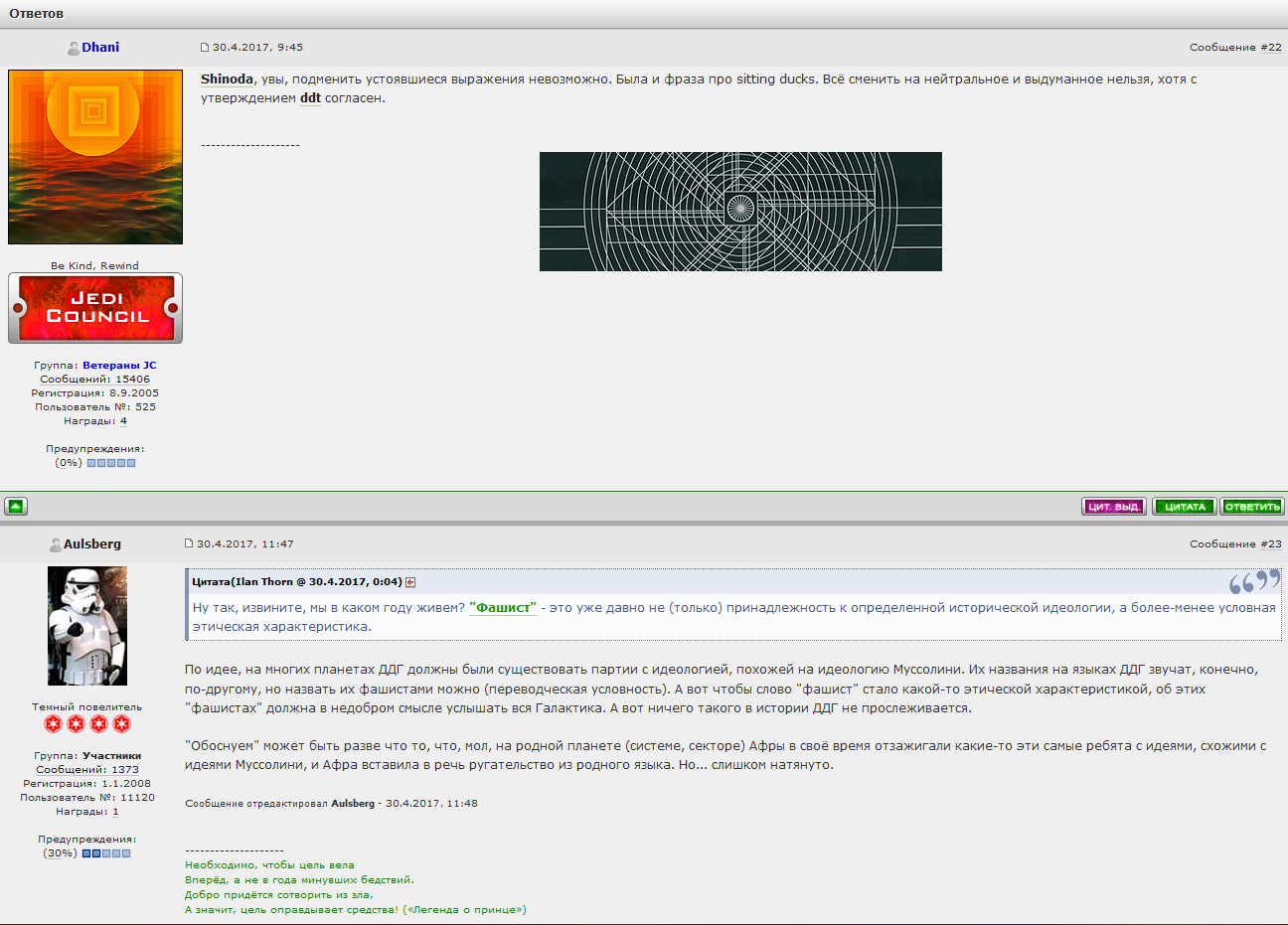This screenshot has height=925, width=1288.
Task: Click the "Пользователь №: 11120" text
Action: pyautogui.click(x=87, y=798)
